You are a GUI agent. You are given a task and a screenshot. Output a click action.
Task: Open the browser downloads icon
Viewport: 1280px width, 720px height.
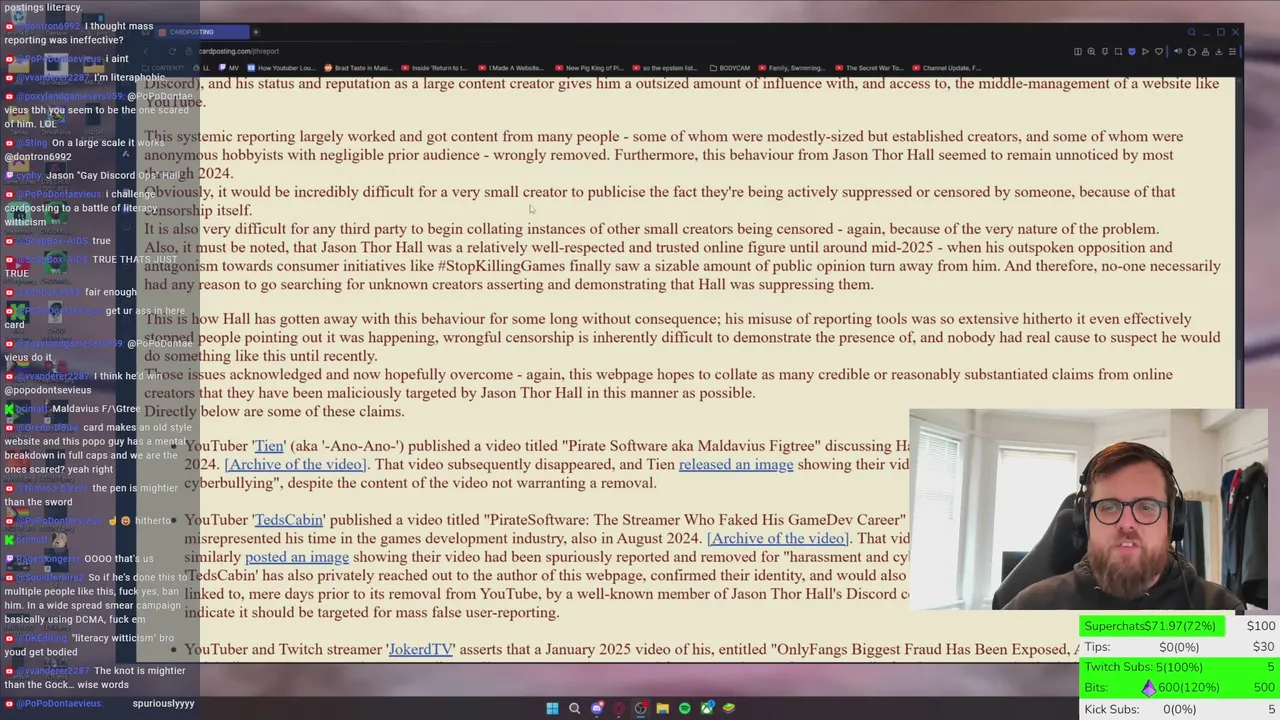1219,51
